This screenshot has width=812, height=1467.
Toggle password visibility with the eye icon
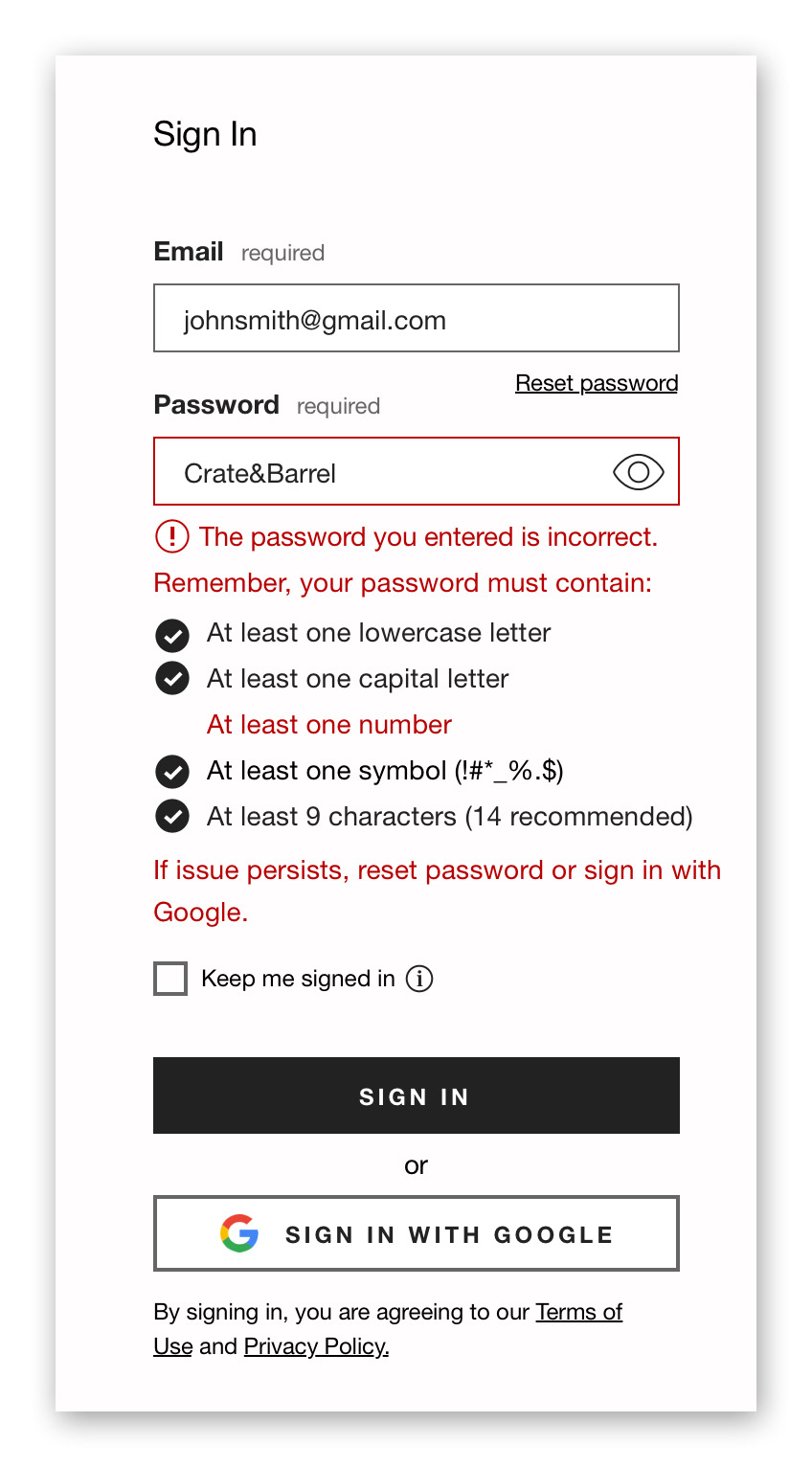point(639,472)
